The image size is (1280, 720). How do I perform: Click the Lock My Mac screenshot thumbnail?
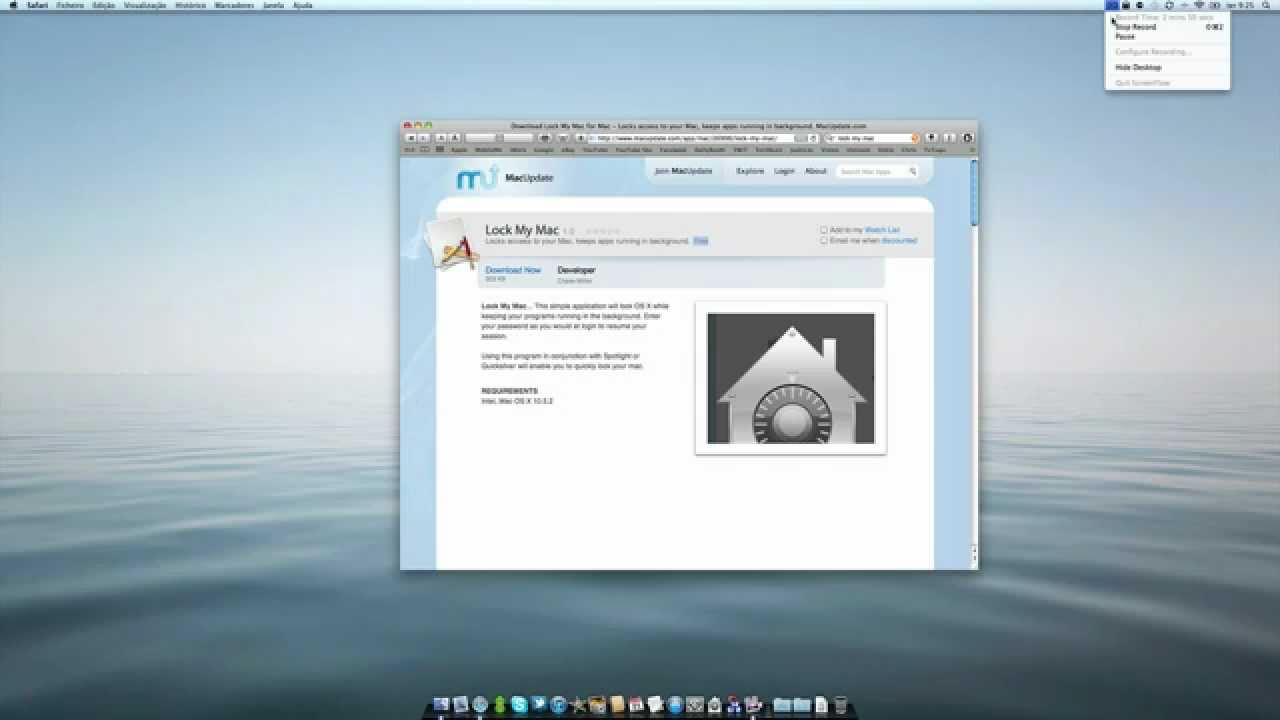point(791,378)
